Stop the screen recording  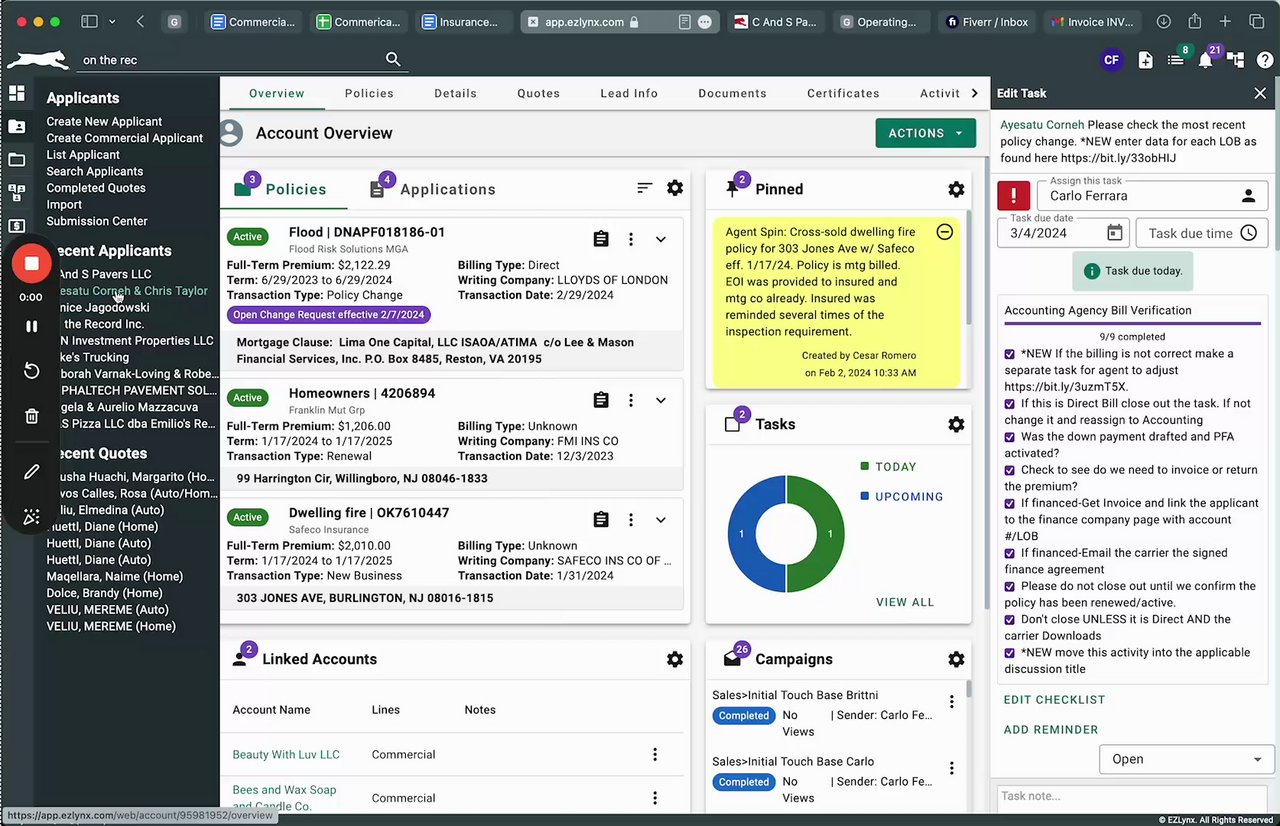pos(31,263)
